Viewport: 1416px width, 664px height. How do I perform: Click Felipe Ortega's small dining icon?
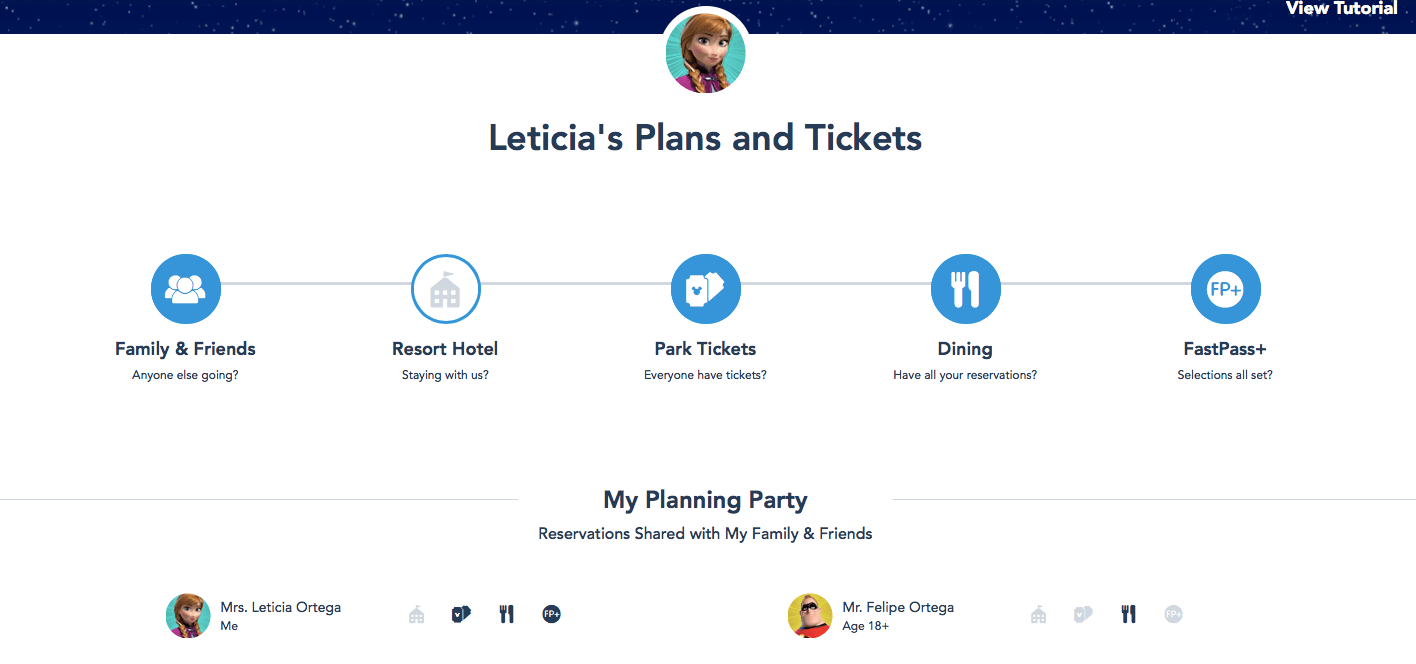tap(1129, 614)
